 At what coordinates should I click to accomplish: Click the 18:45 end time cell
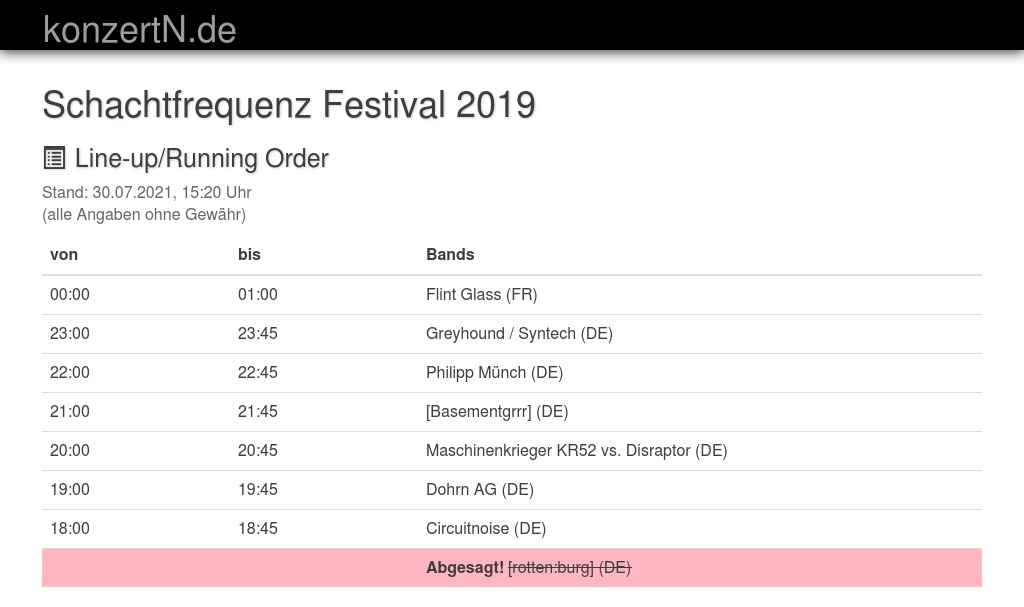pos(258,528)
